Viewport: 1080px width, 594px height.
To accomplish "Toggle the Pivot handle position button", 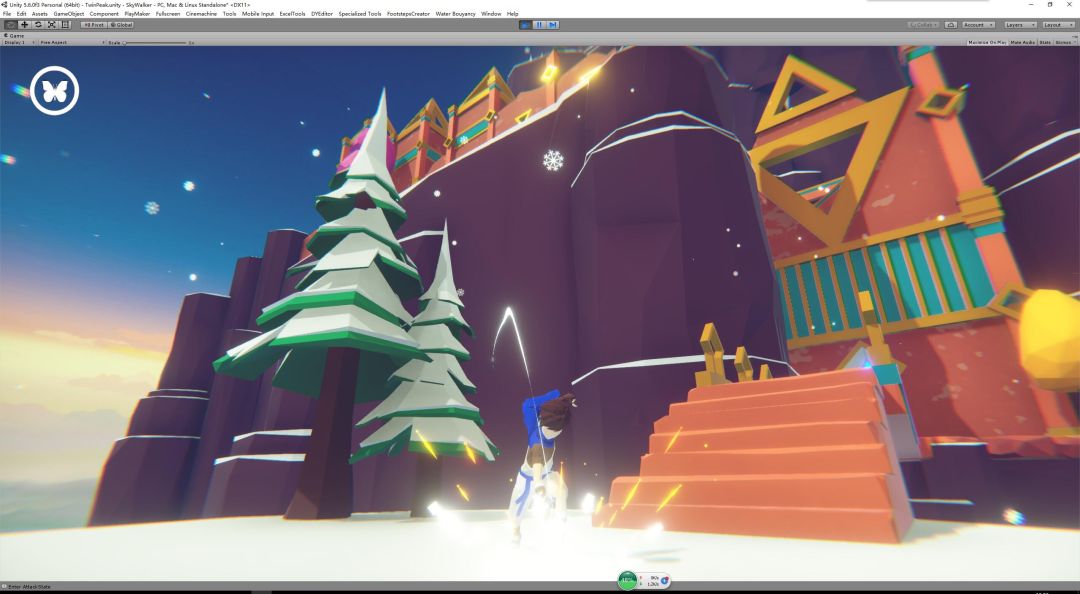I will (94, 25).
